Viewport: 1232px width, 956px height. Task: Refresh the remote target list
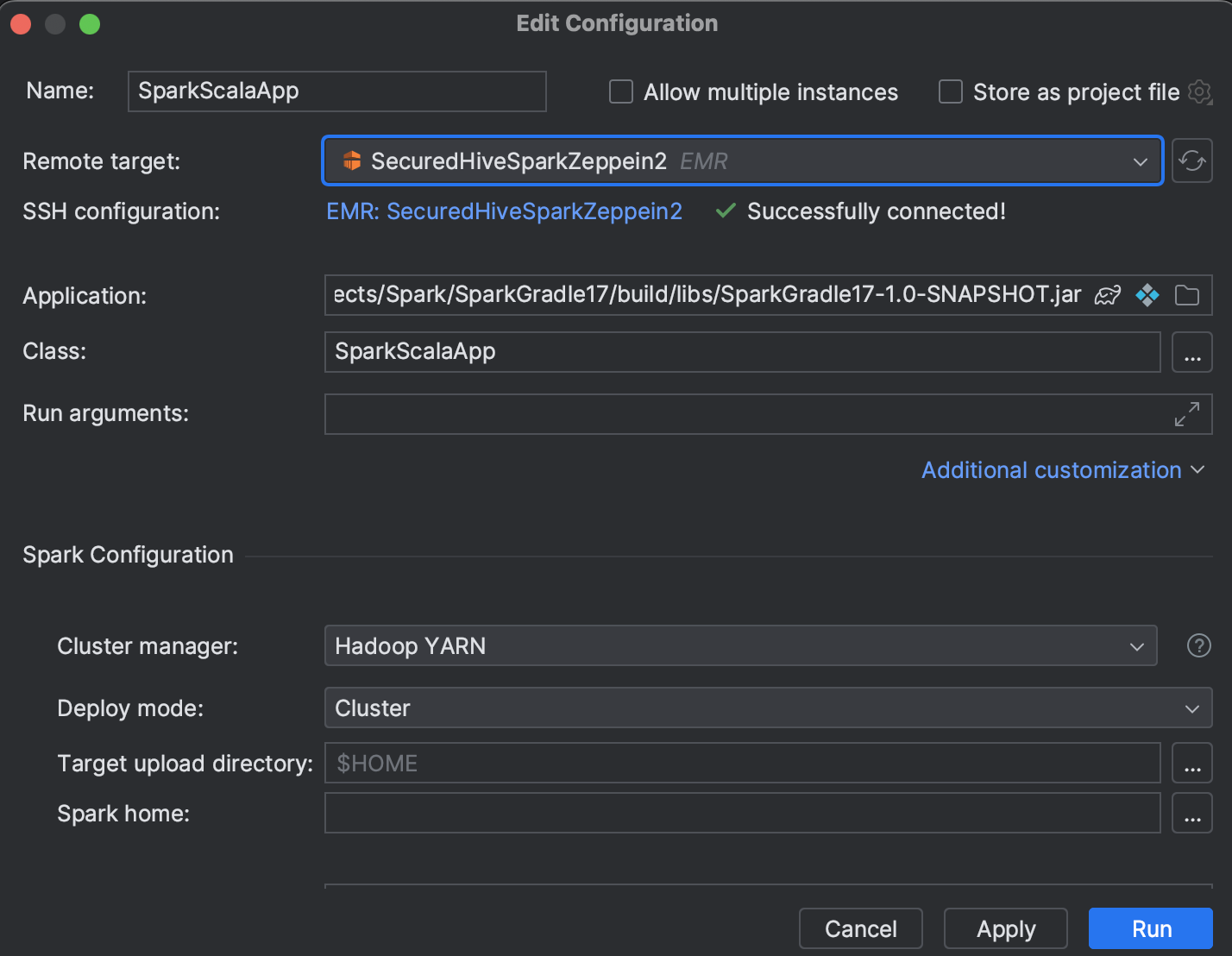pos(1192,160)
